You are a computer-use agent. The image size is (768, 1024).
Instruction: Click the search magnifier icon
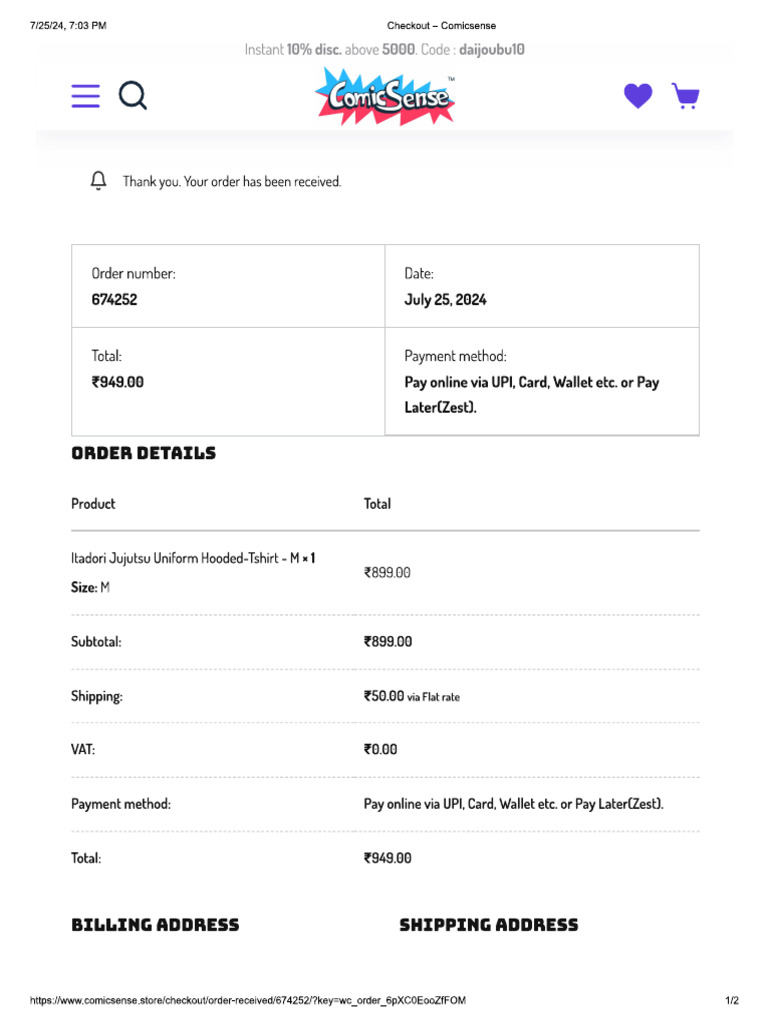tap(133, 95)
